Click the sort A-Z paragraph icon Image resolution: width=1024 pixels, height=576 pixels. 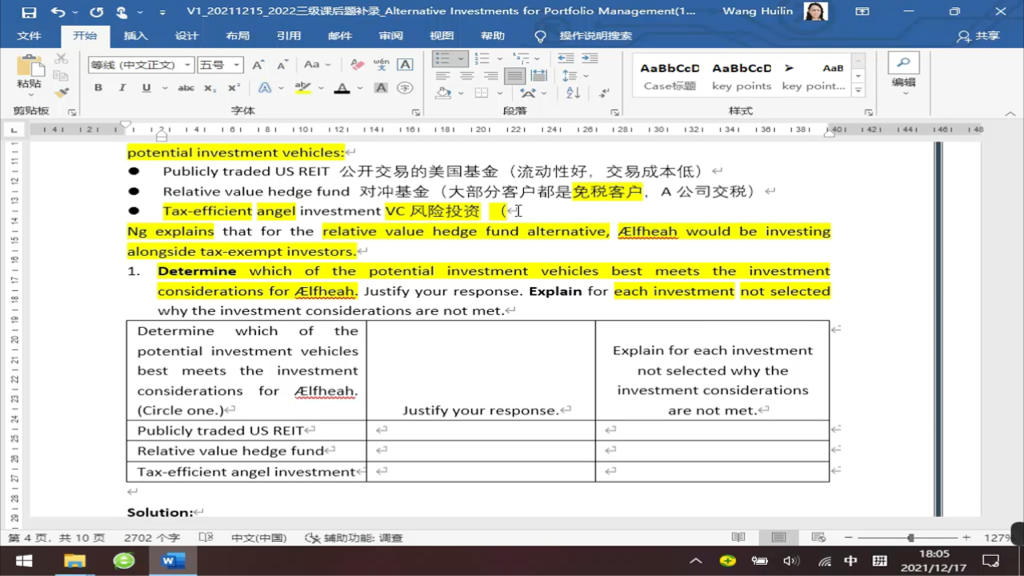coord(573,92)
